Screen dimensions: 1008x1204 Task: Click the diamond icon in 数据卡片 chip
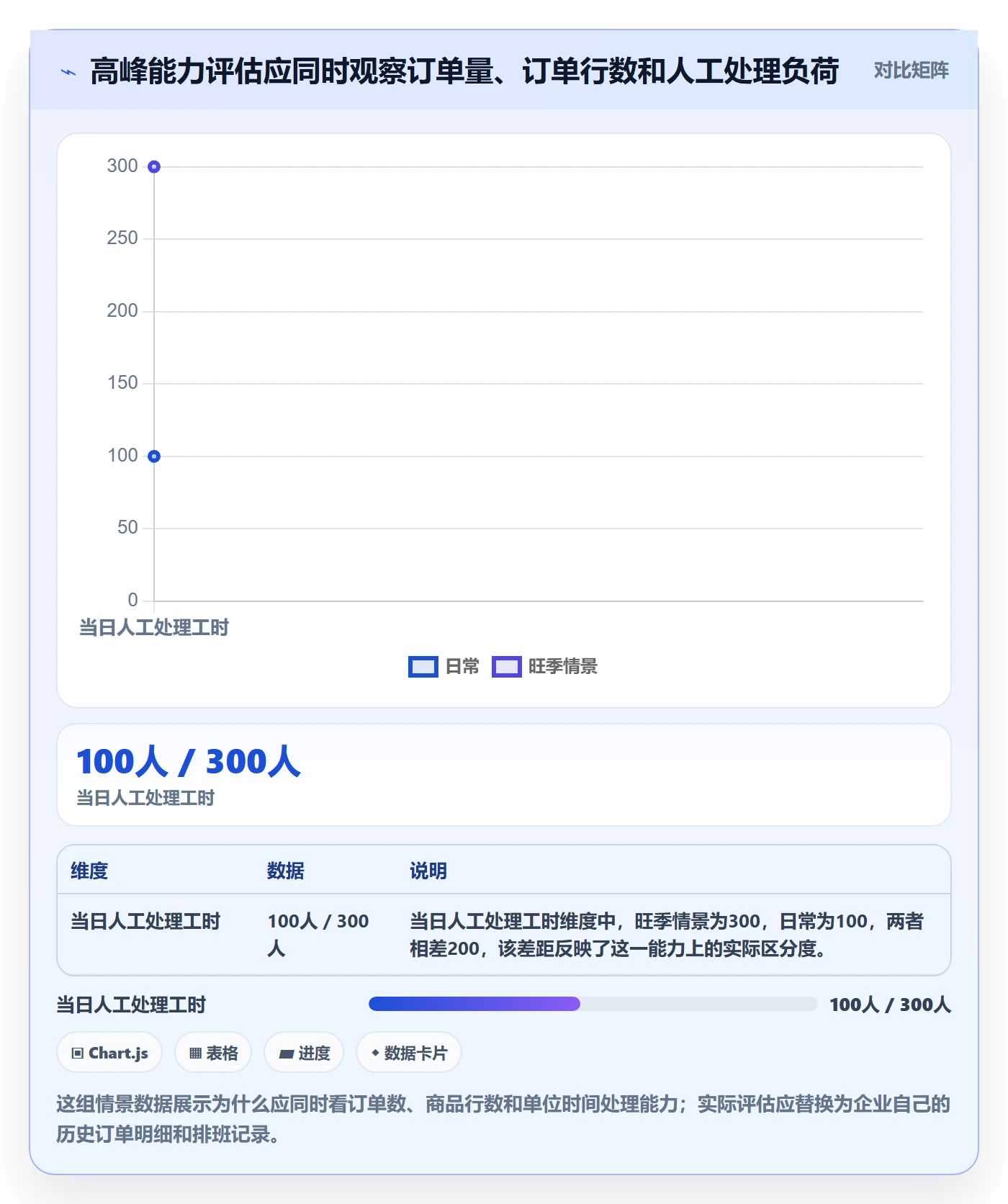375,1053
